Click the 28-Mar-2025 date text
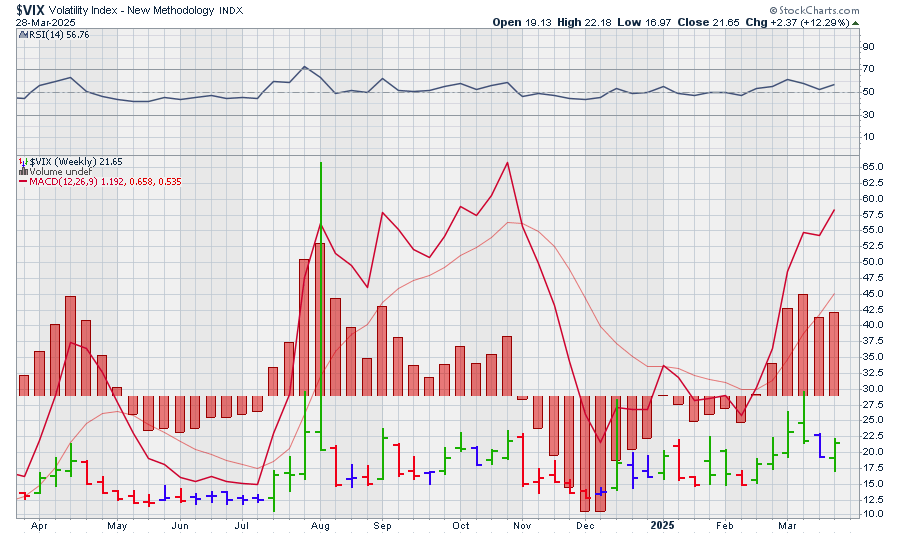Screen dimensions: 900x534 46,21
